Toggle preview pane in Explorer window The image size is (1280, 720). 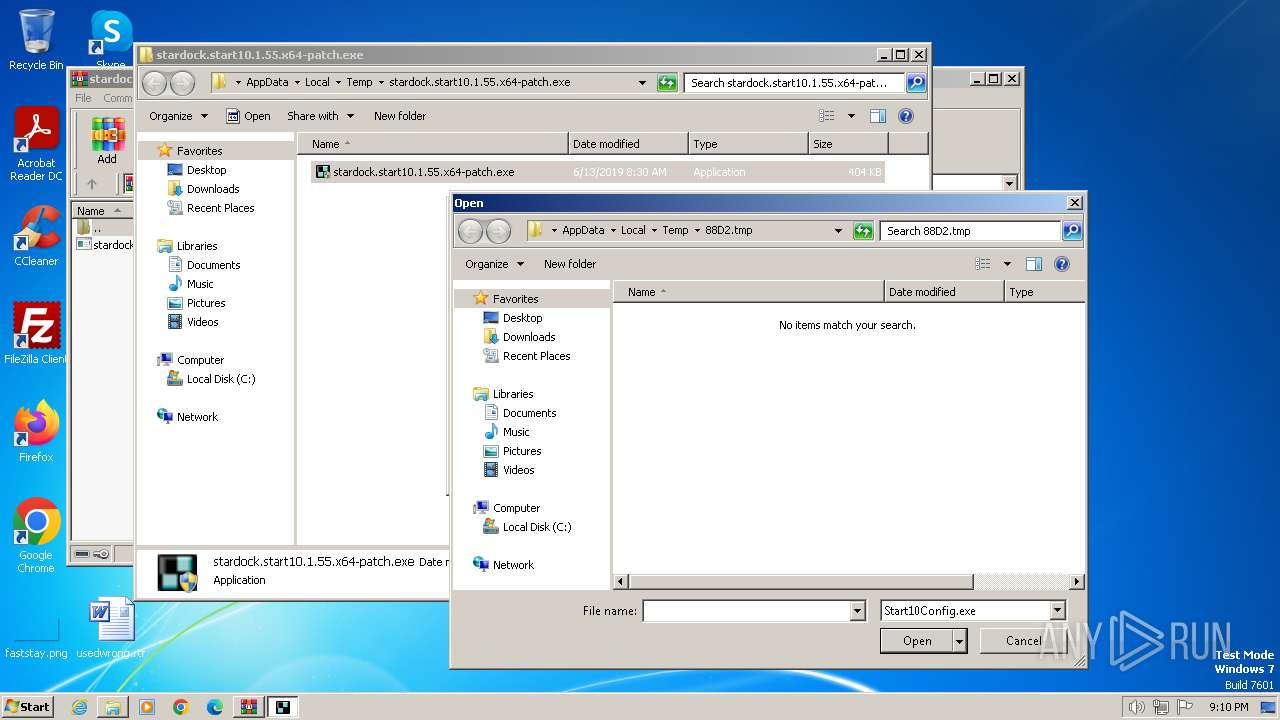pyautogui.click(x=878, y=116)
